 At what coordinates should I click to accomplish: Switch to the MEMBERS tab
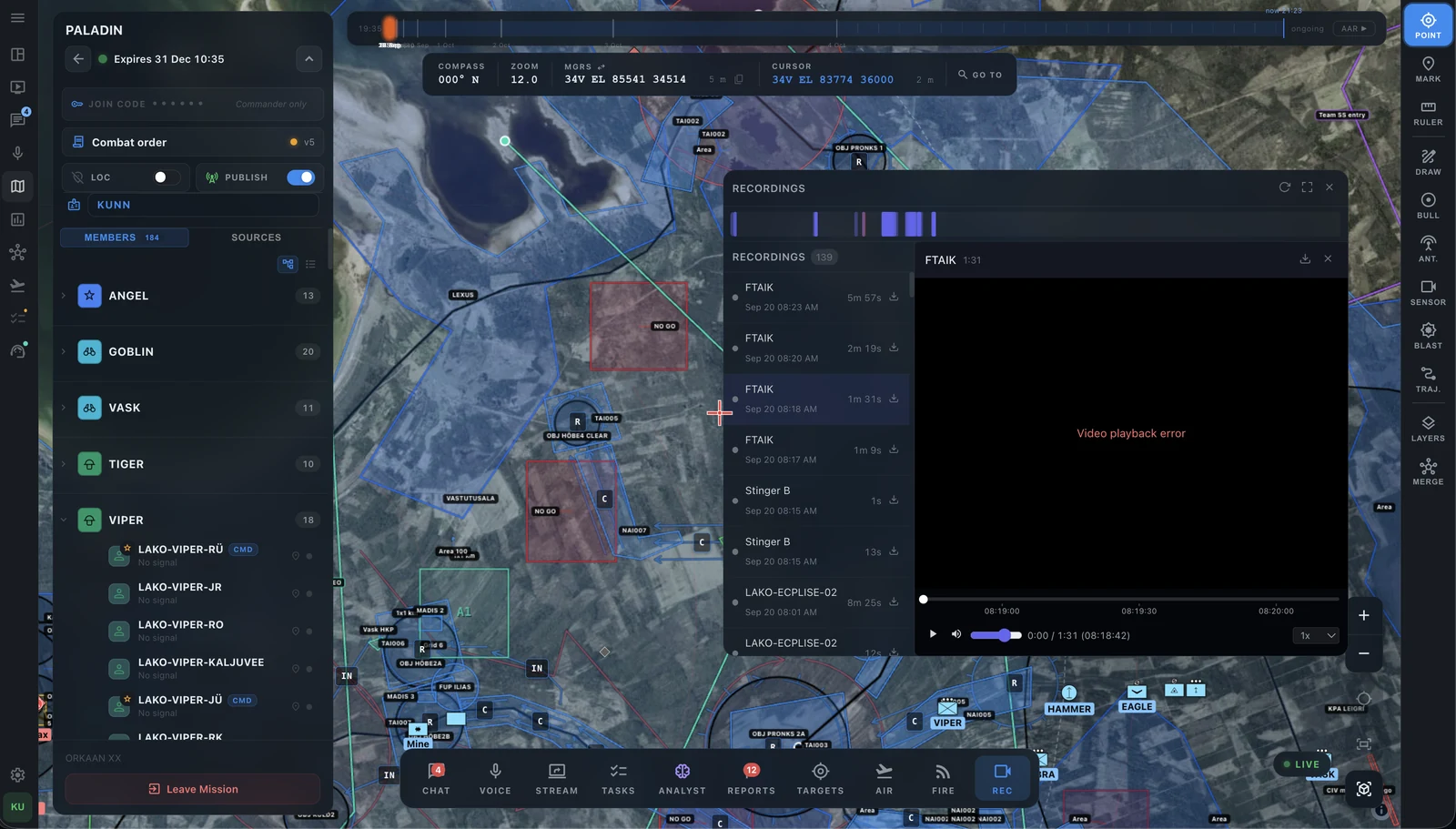(x=124, y=238)
